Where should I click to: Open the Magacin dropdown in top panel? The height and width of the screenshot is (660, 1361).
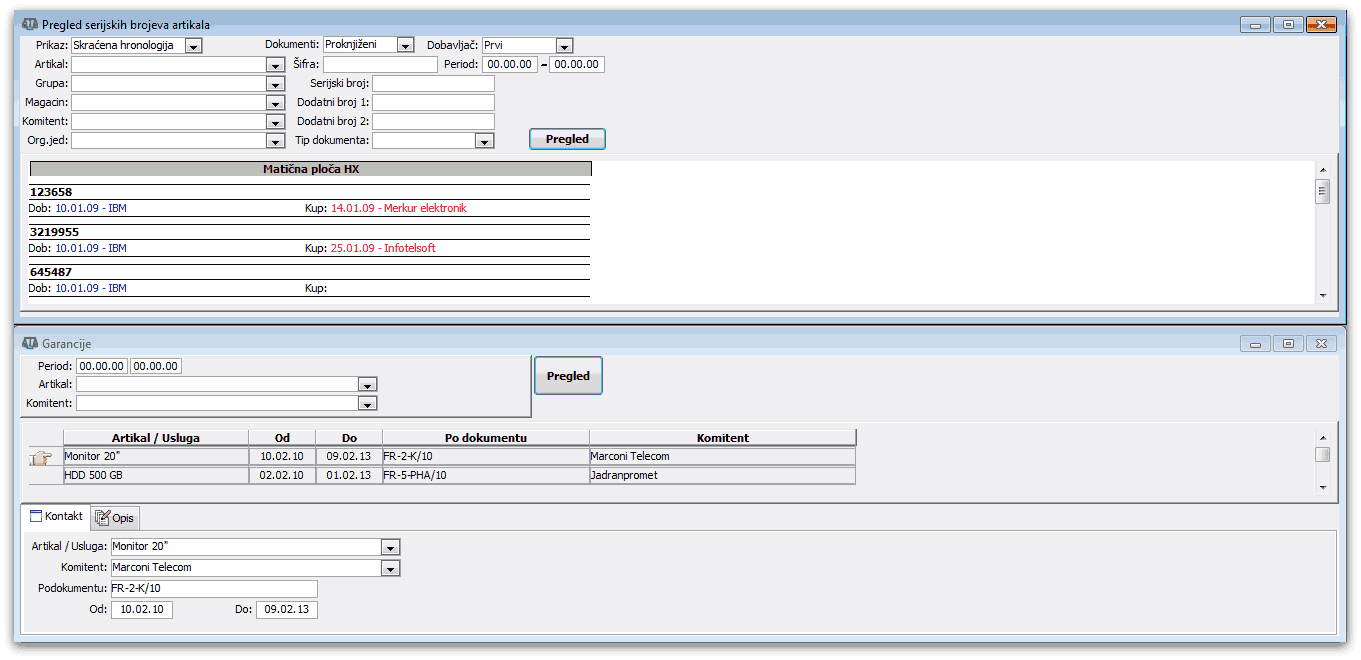[276, 103]
